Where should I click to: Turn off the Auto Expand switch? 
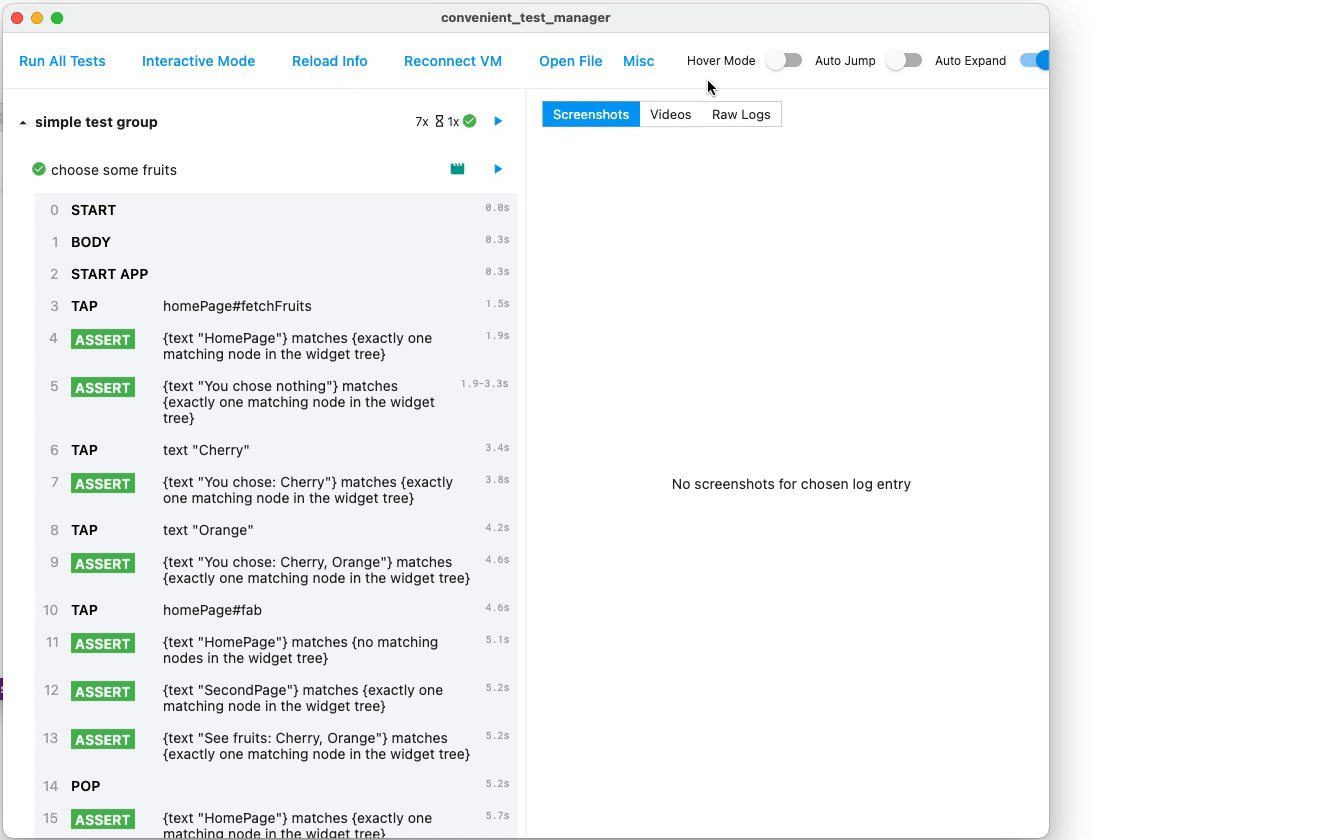[x=1034, y=60]
